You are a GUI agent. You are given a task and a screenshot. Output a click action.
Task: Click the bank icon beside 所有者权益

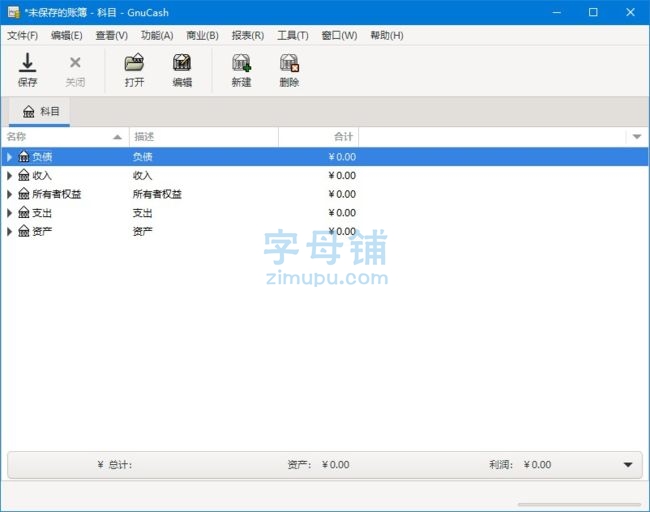(24, 194)
